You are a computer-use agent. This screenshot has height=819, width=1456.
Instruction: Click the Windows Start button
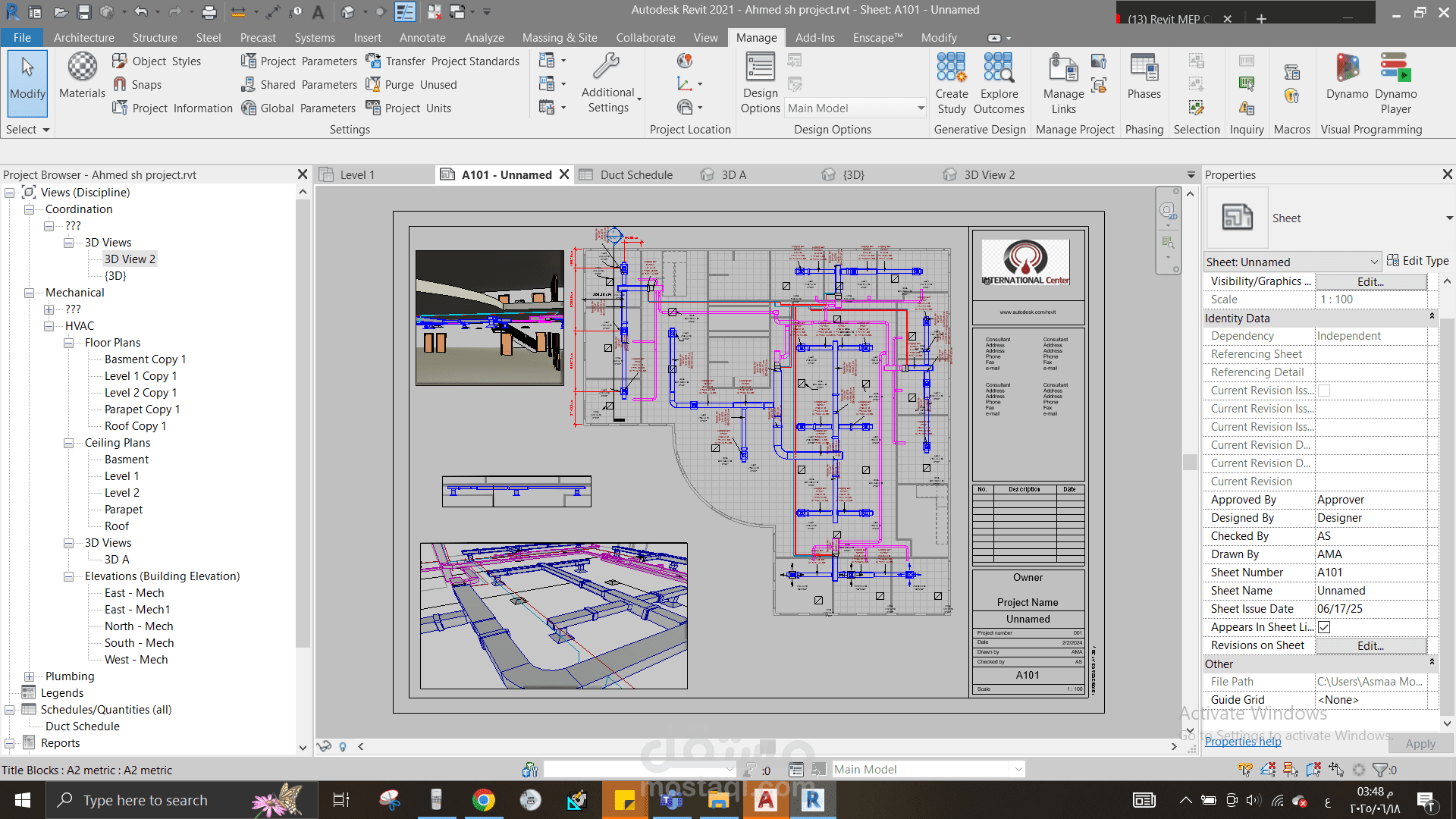23,800
